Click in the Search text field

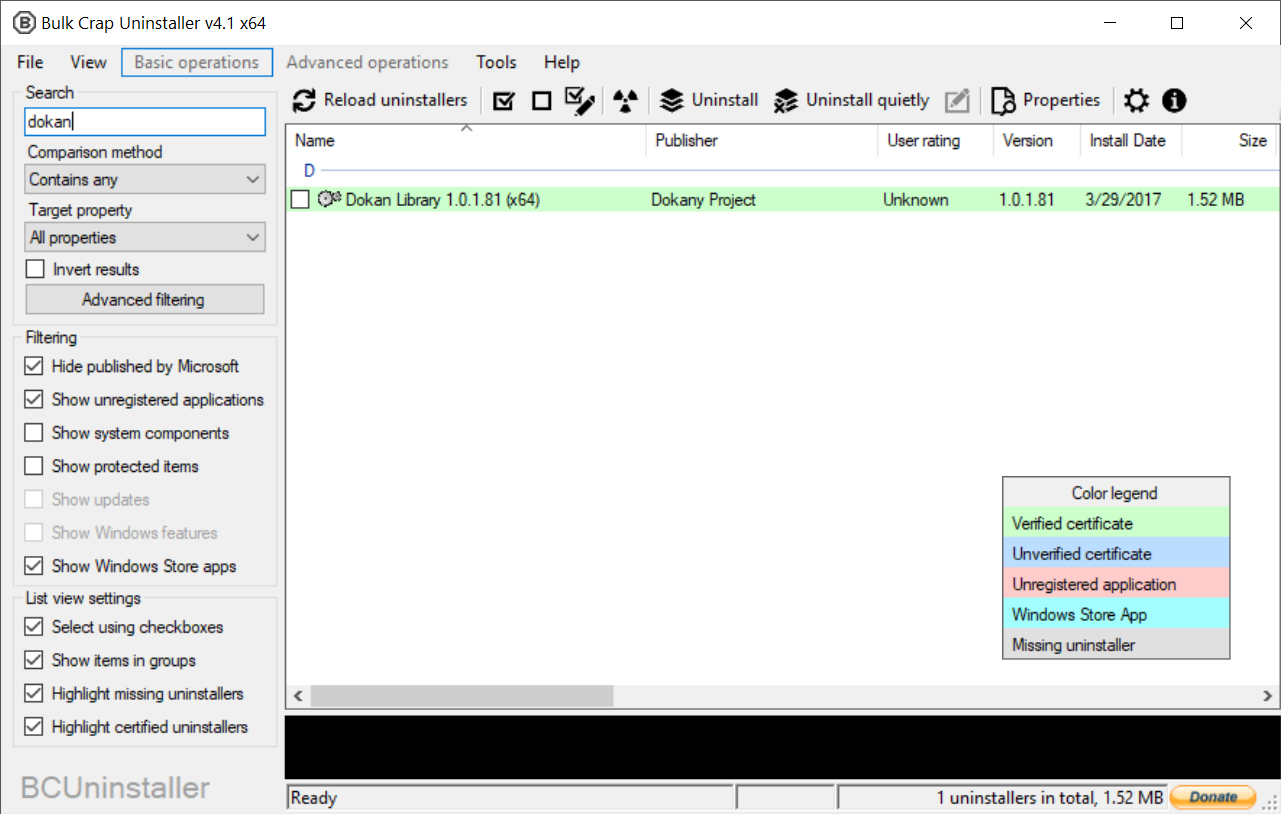tap(145, 122)
